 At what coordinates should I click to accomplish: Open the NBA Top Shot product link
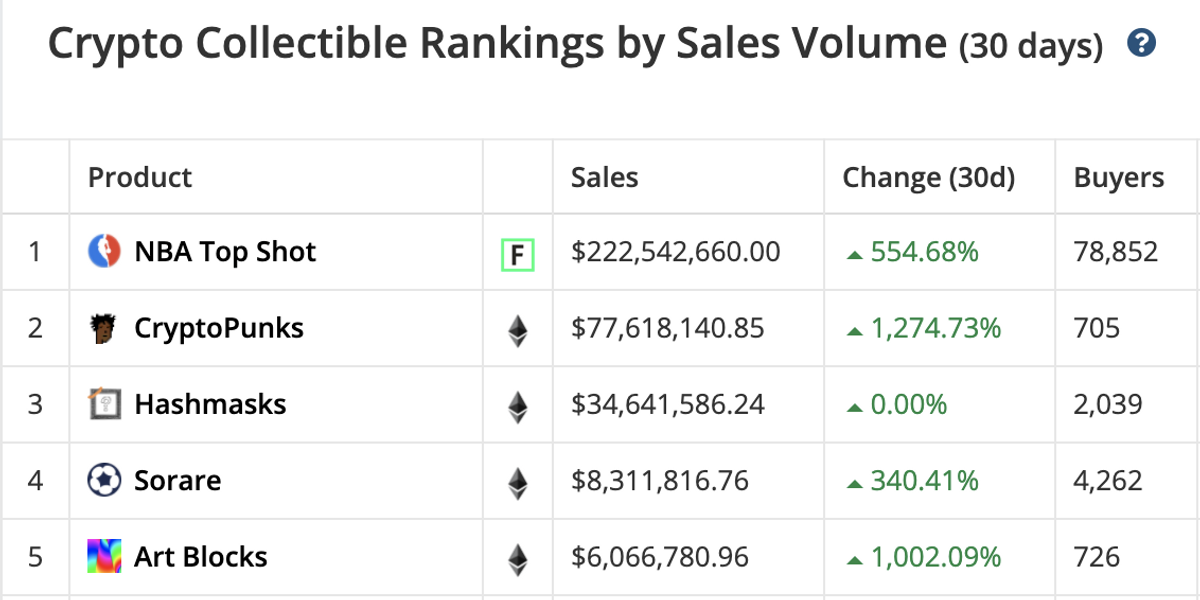225,252
